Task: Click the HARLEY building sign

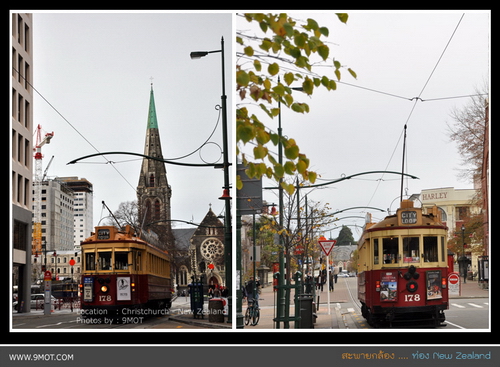Action: [435, 196]
